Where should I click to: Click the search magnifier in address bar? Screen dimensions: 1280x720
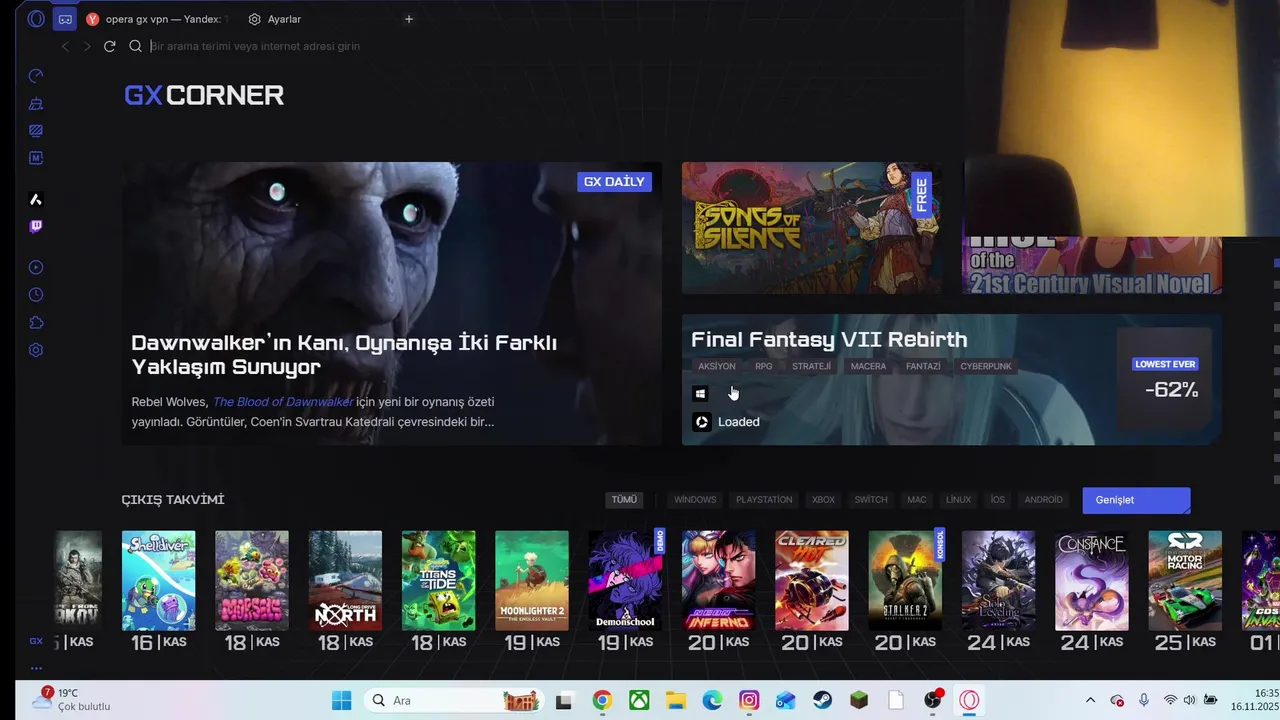tap(135, 46)
